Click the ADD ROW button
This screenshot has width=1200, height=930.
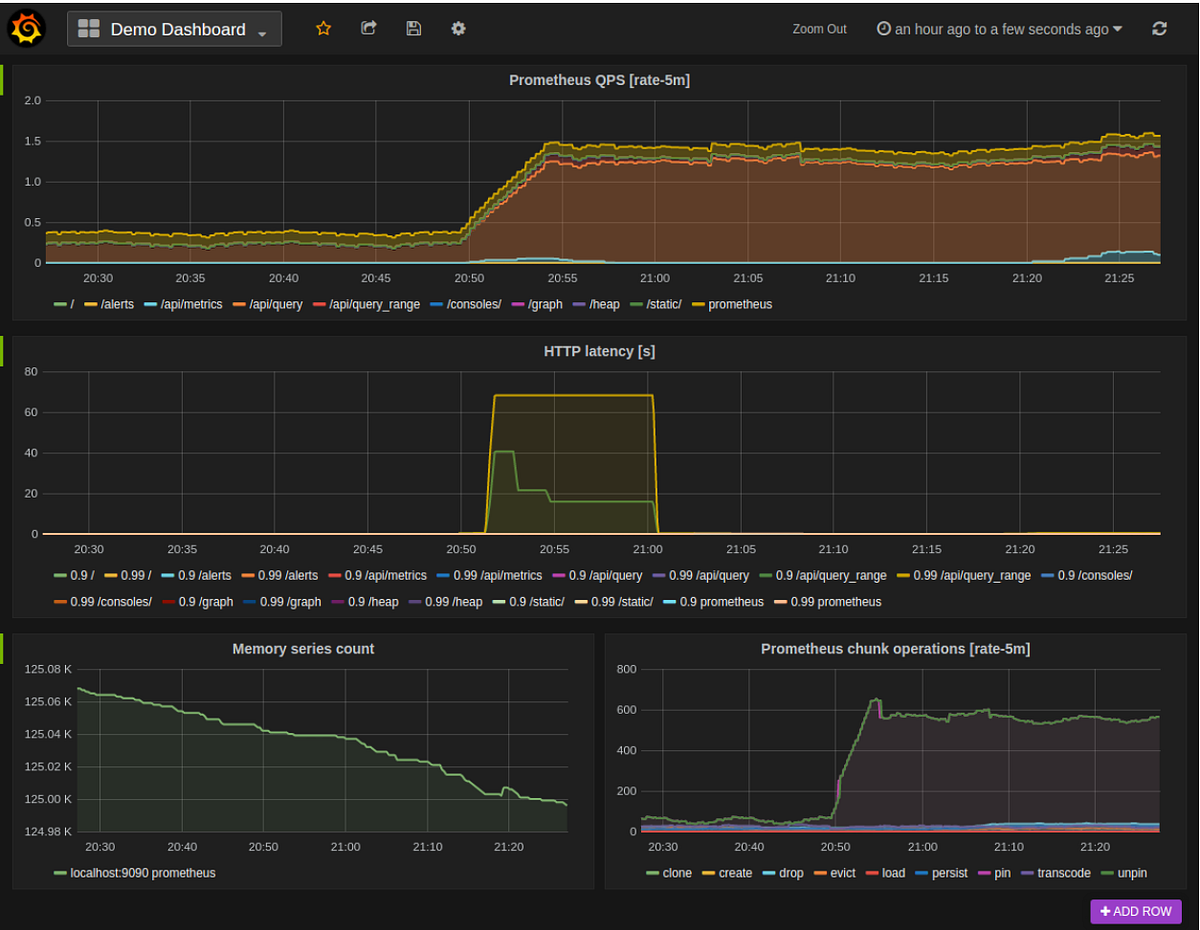(x=1136, y=911)
